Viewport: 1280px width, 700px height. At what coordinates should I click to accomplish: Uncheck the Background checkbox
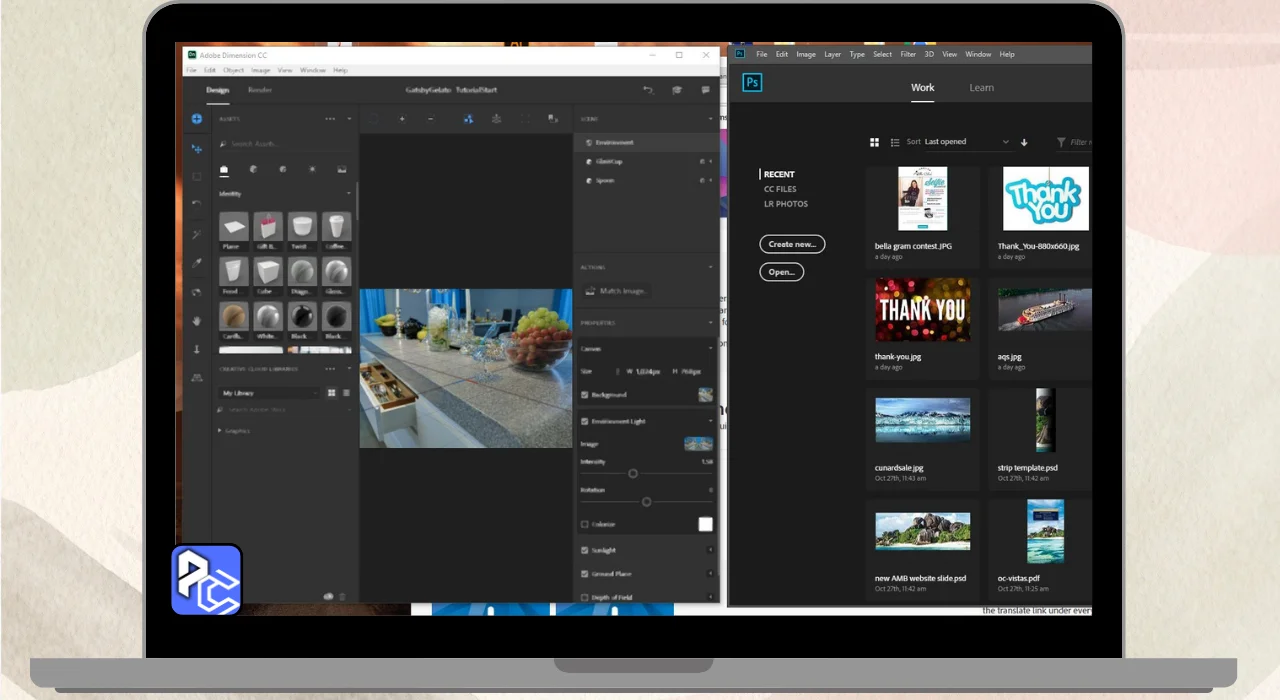click(585, 395)
